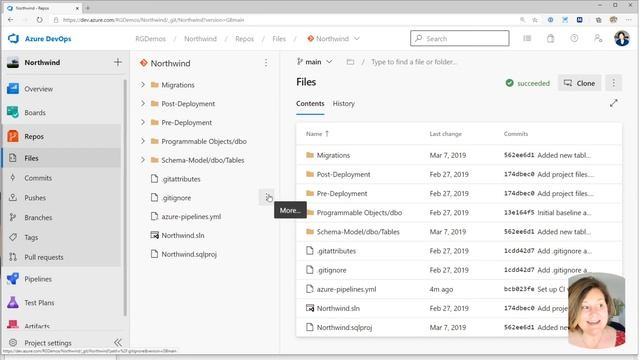This screenshot has width=640, height=360.
Task: Go to Files breadcrumb link
Action: [x=279, y=38]
